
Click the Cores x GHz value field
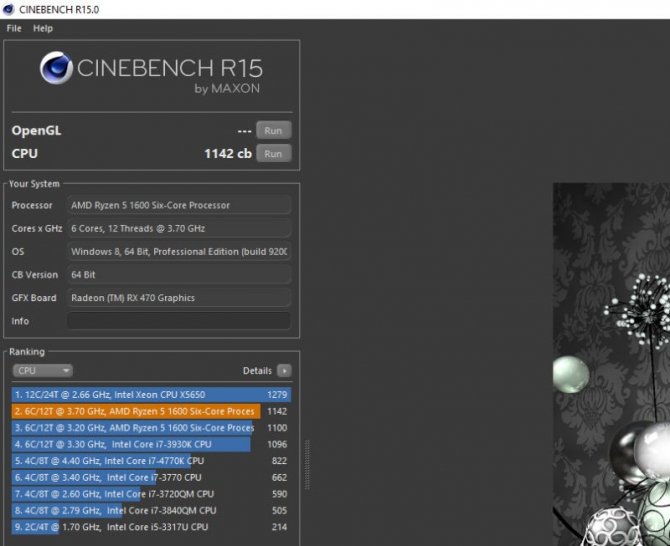(179, 228)
